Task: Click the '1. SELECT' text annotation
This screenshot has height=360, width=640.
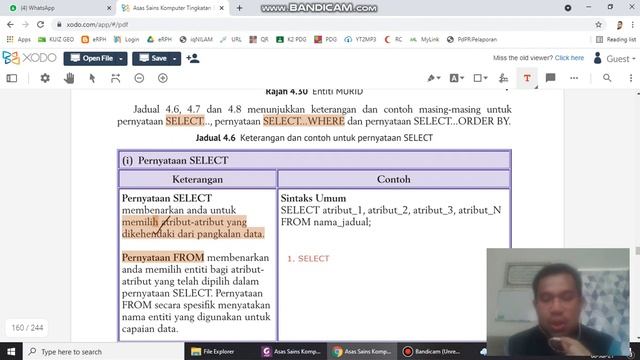Action: (308, 258)
